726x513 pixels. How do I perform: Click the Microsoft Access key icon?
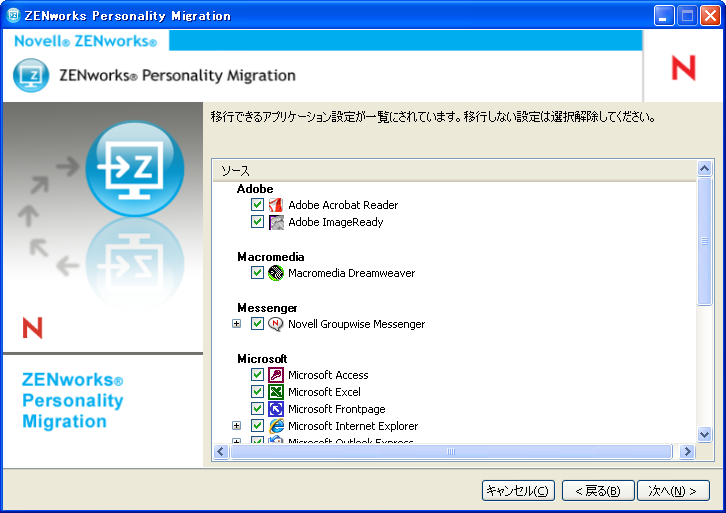(x=276, y=375)
